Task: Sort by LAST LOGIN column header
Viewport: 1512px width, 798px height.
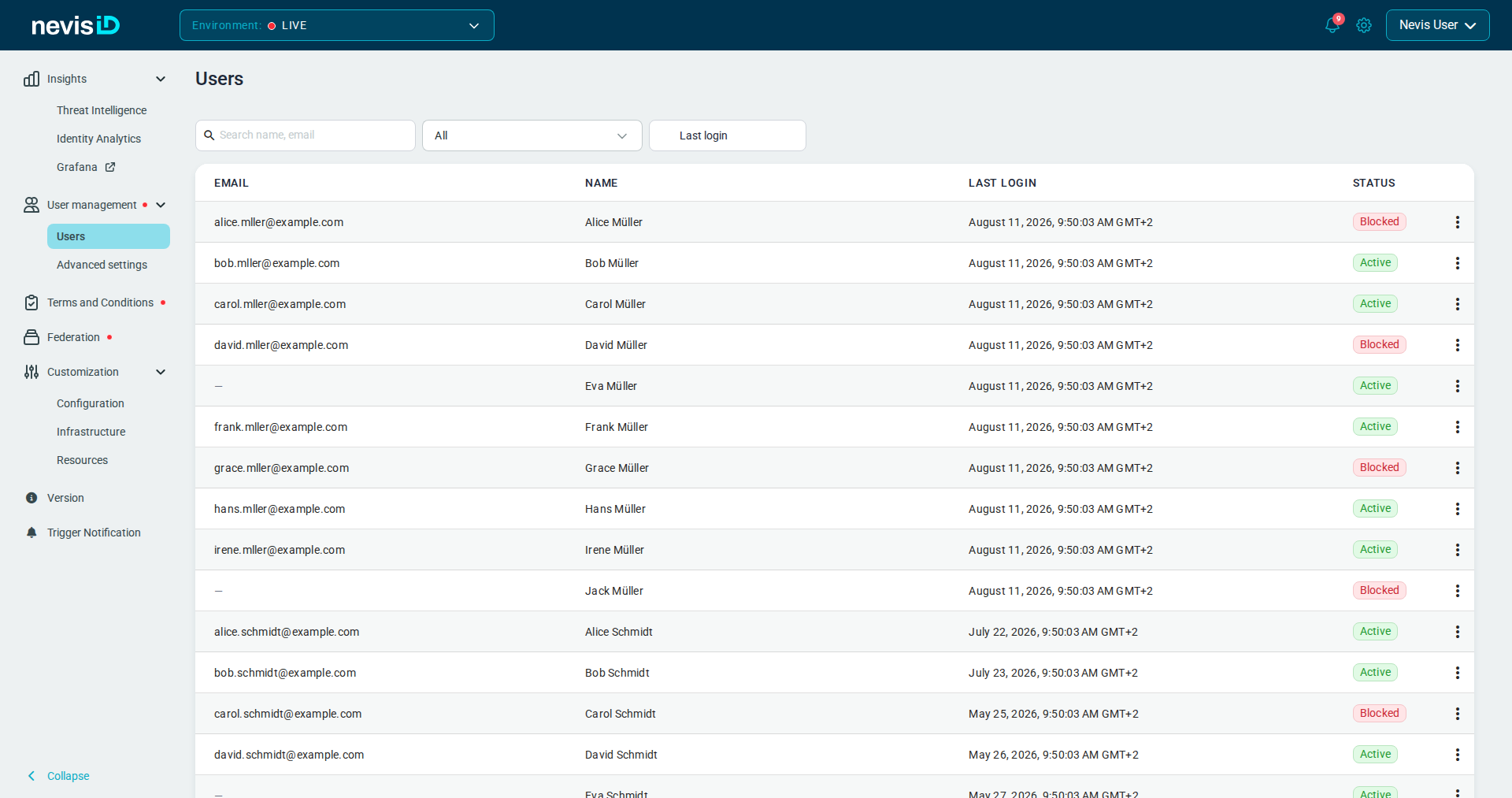Action: point(1002,183)
